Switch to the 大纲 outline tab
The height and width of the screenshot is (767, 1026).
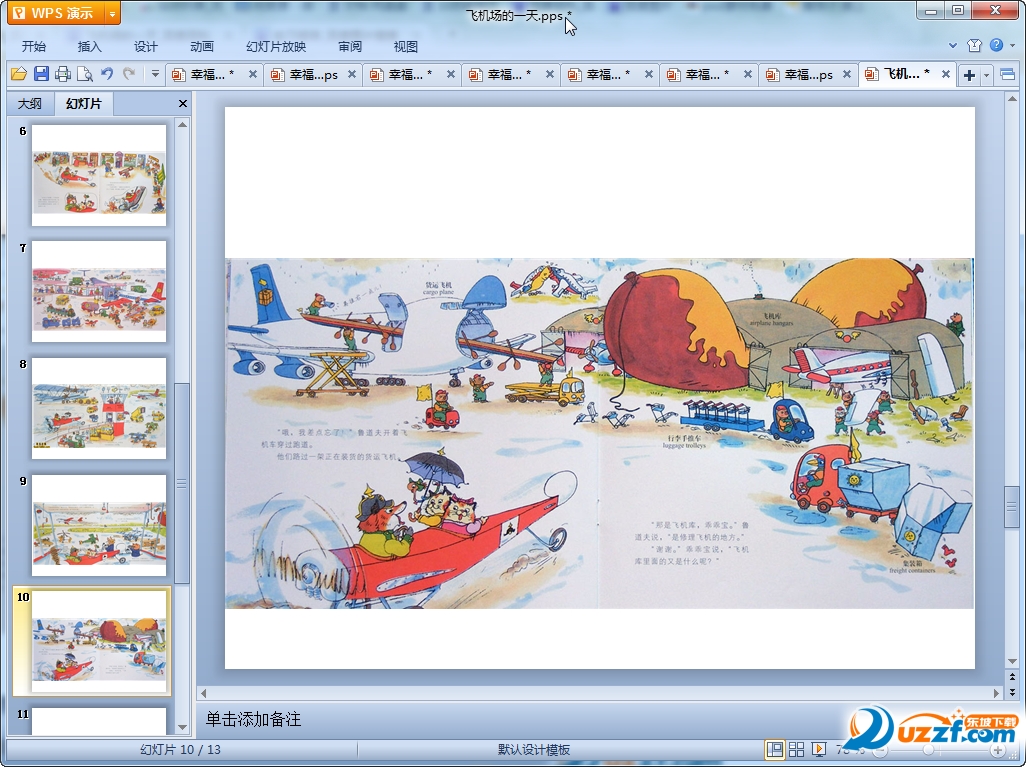pyautogui.click(x=29, y=103)
